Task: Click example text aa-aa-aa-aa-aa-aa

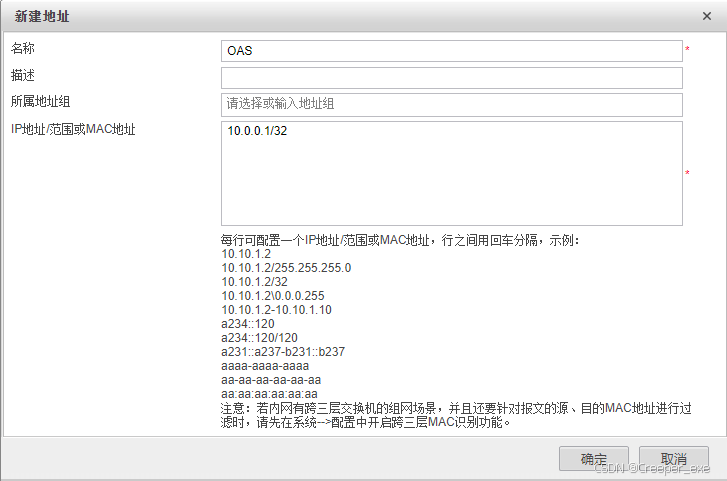Action: [271, 380]
